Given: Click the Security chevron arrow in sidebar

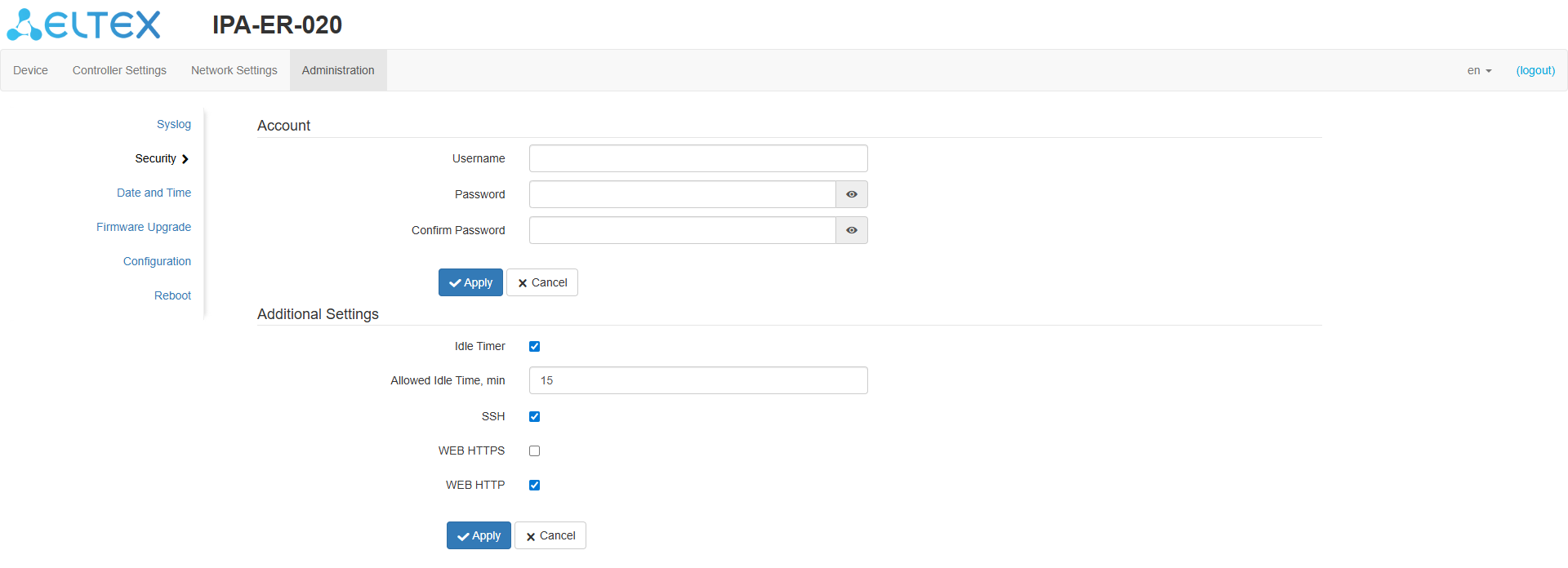Looking at the screenshot, I should 185,159.
